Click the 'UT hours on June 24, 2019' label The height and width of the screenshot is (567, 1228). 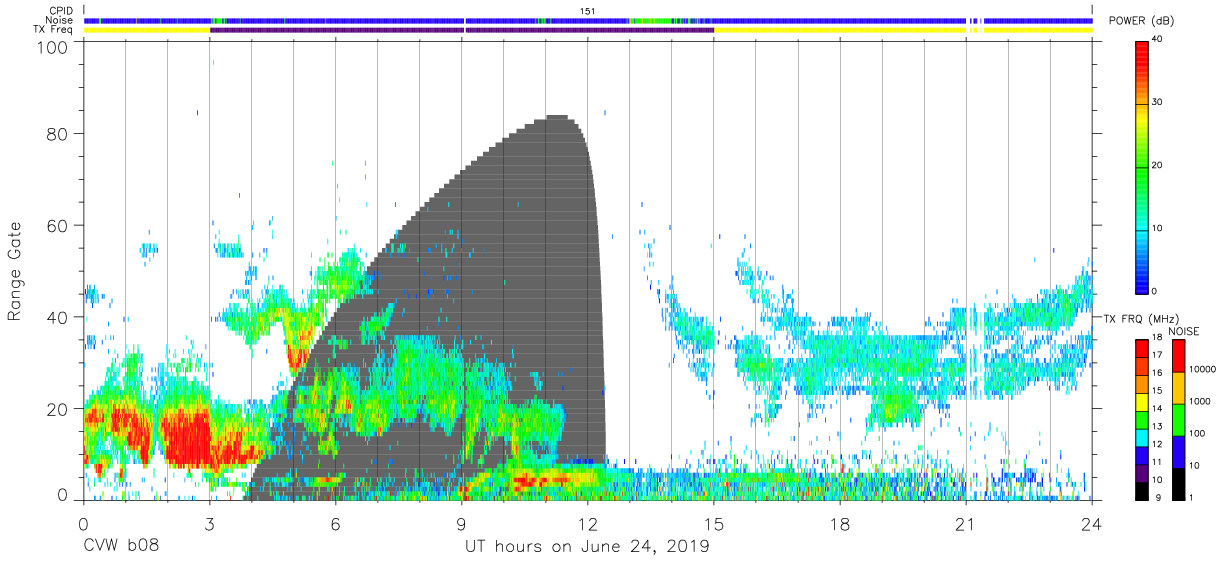pyautogui.click(x=587, y=547)
